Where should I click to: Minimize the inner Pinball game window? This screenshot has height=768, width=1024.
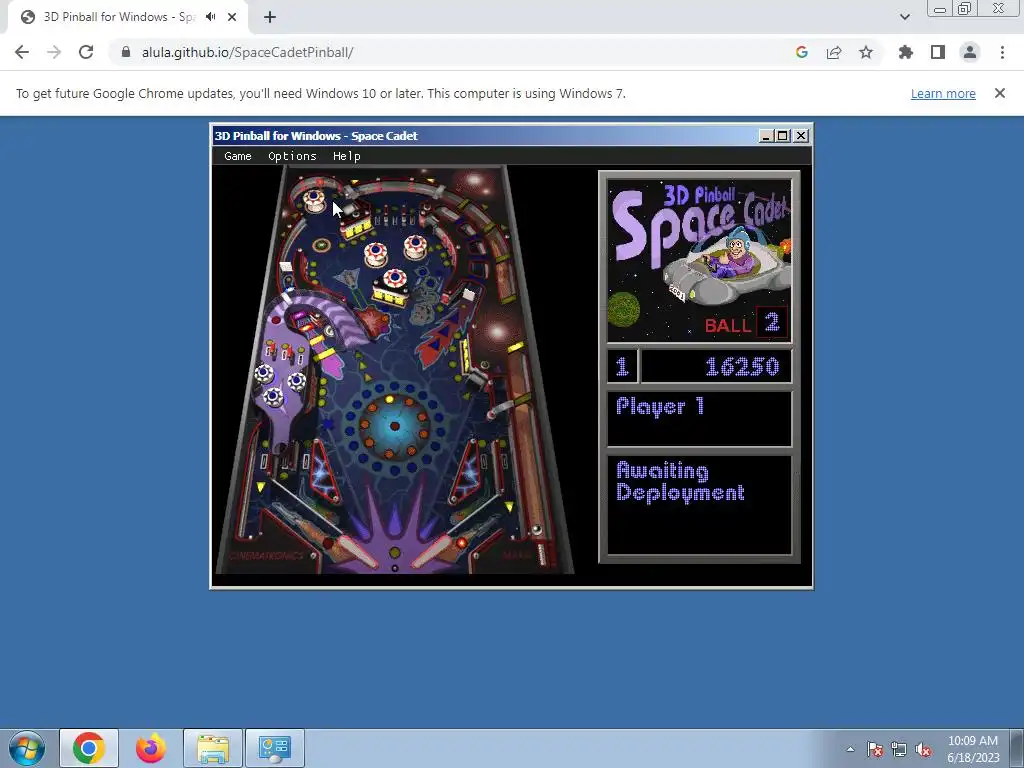point(766,136)
